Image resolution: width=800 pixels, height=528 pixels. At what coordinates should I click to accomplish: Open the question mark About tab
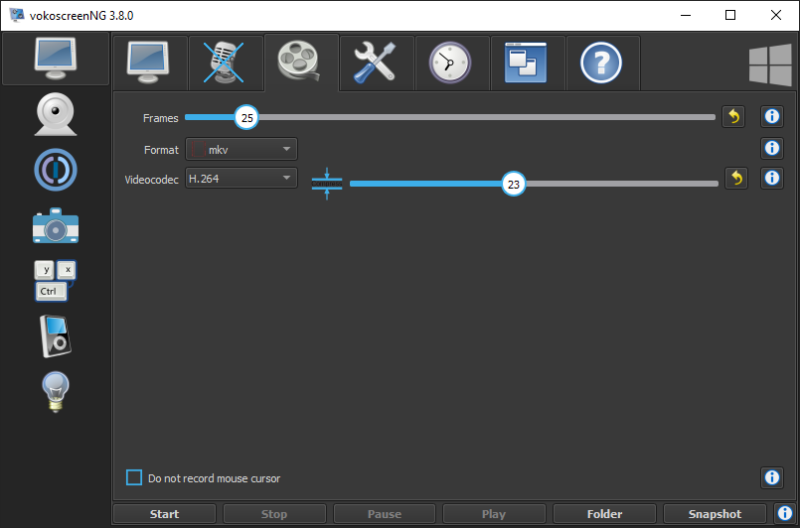coord(602,63)
